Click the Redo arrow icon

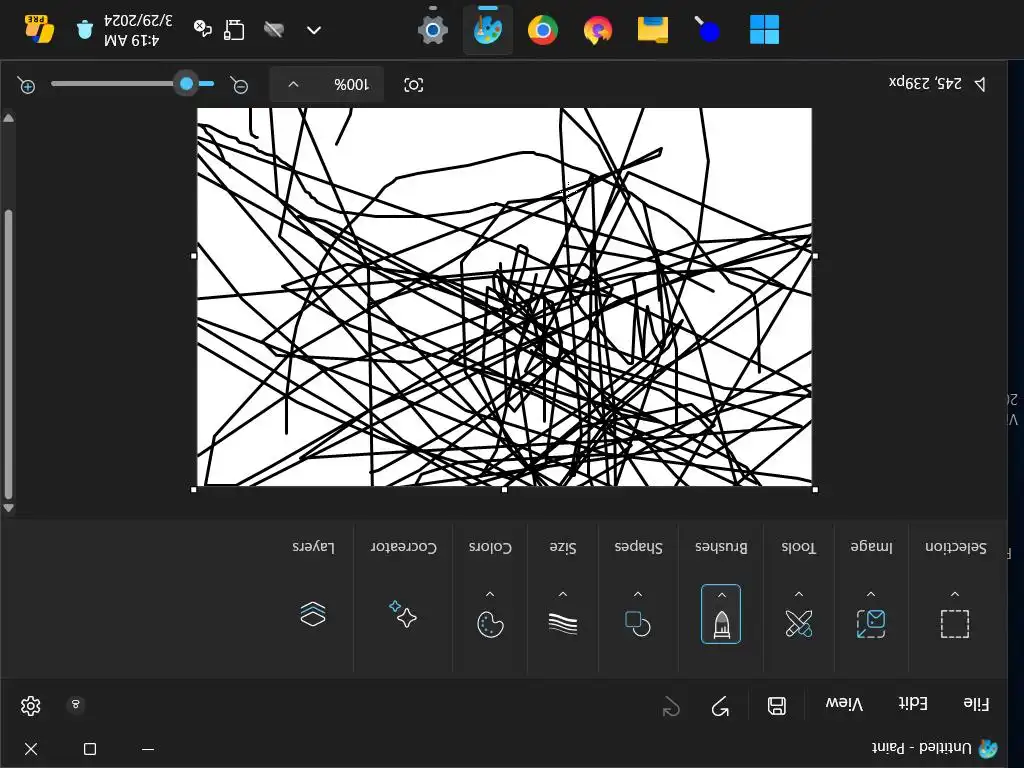pyautogui.click(x=671, y=707)
